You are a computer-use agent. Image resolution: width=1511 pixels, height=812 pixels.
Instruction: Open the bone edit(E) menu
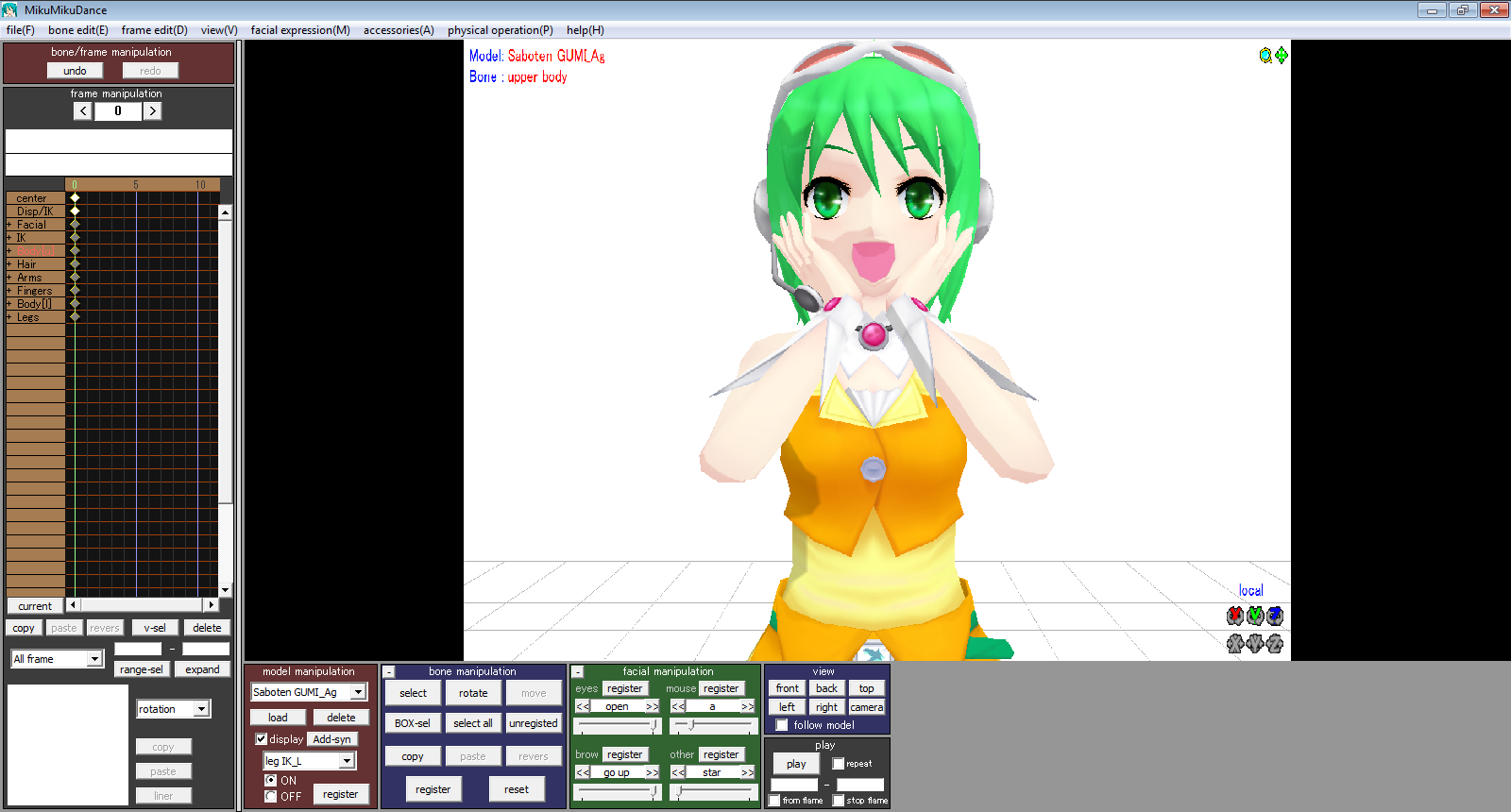click(x=78, y=30)
